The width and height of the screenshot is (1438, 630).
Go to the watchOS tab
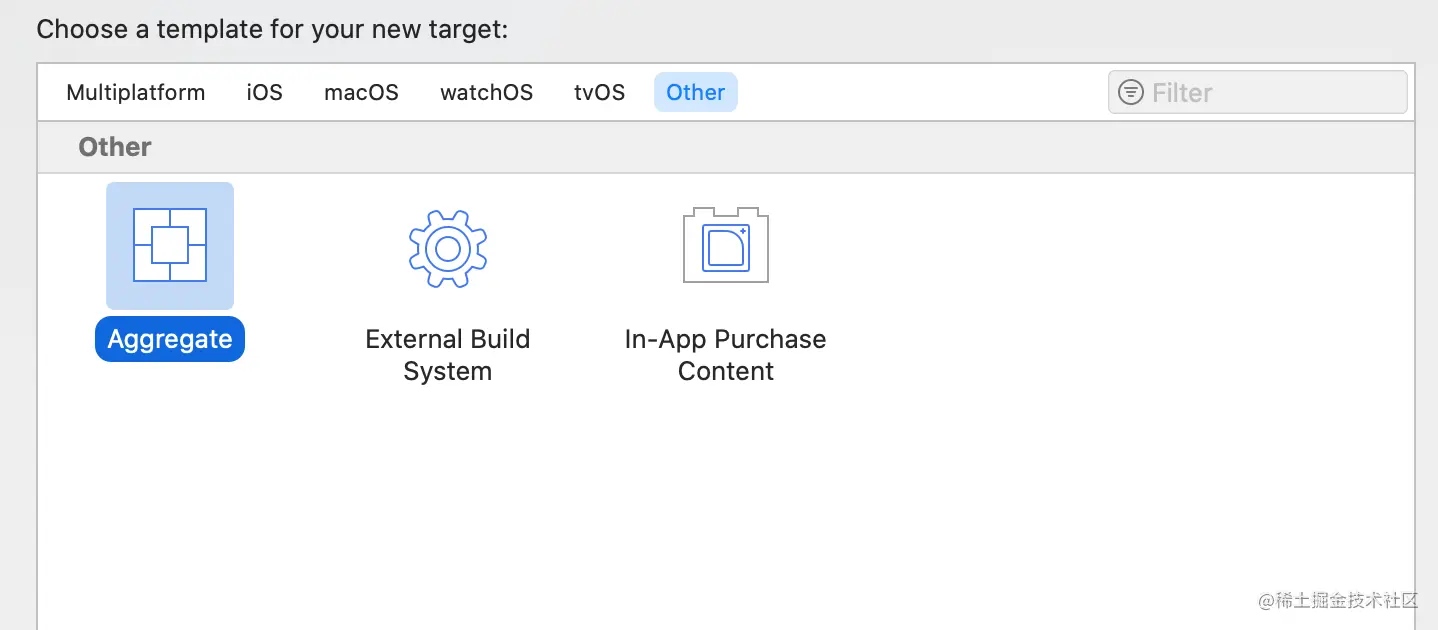tap(486, 93)
